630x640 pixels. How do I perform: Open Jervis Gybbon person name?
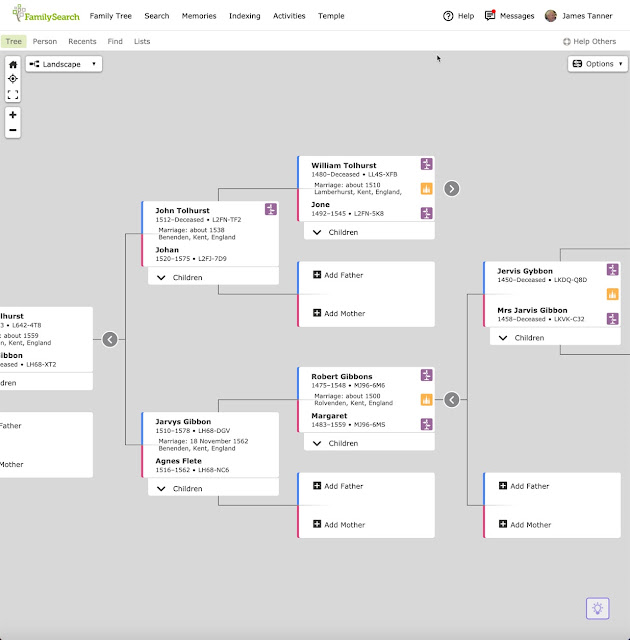pos(525,271)
